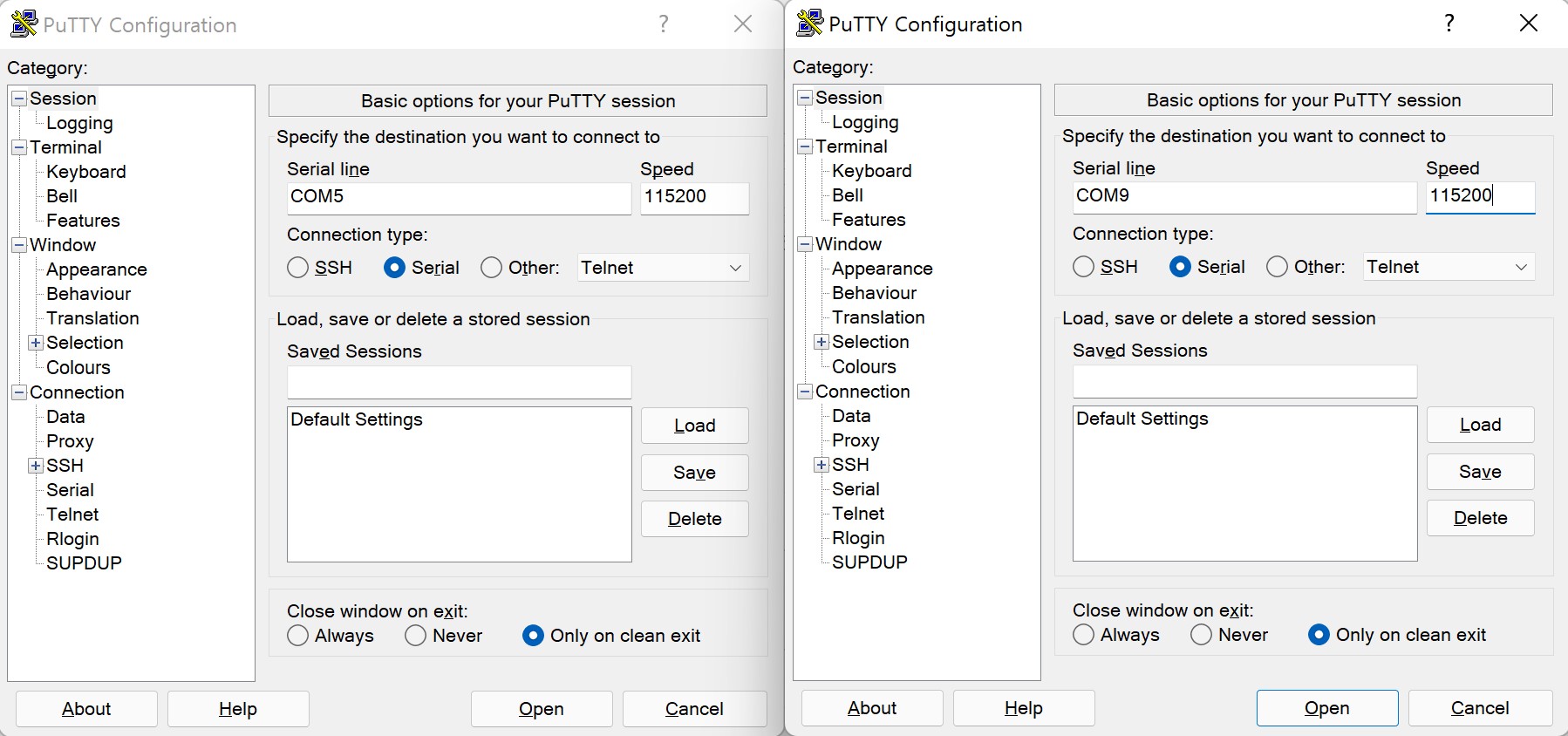Click Load button in right window
The height and width of the screenshot is (736, 1568).
pyautogui.click(x=1481, y=425)
